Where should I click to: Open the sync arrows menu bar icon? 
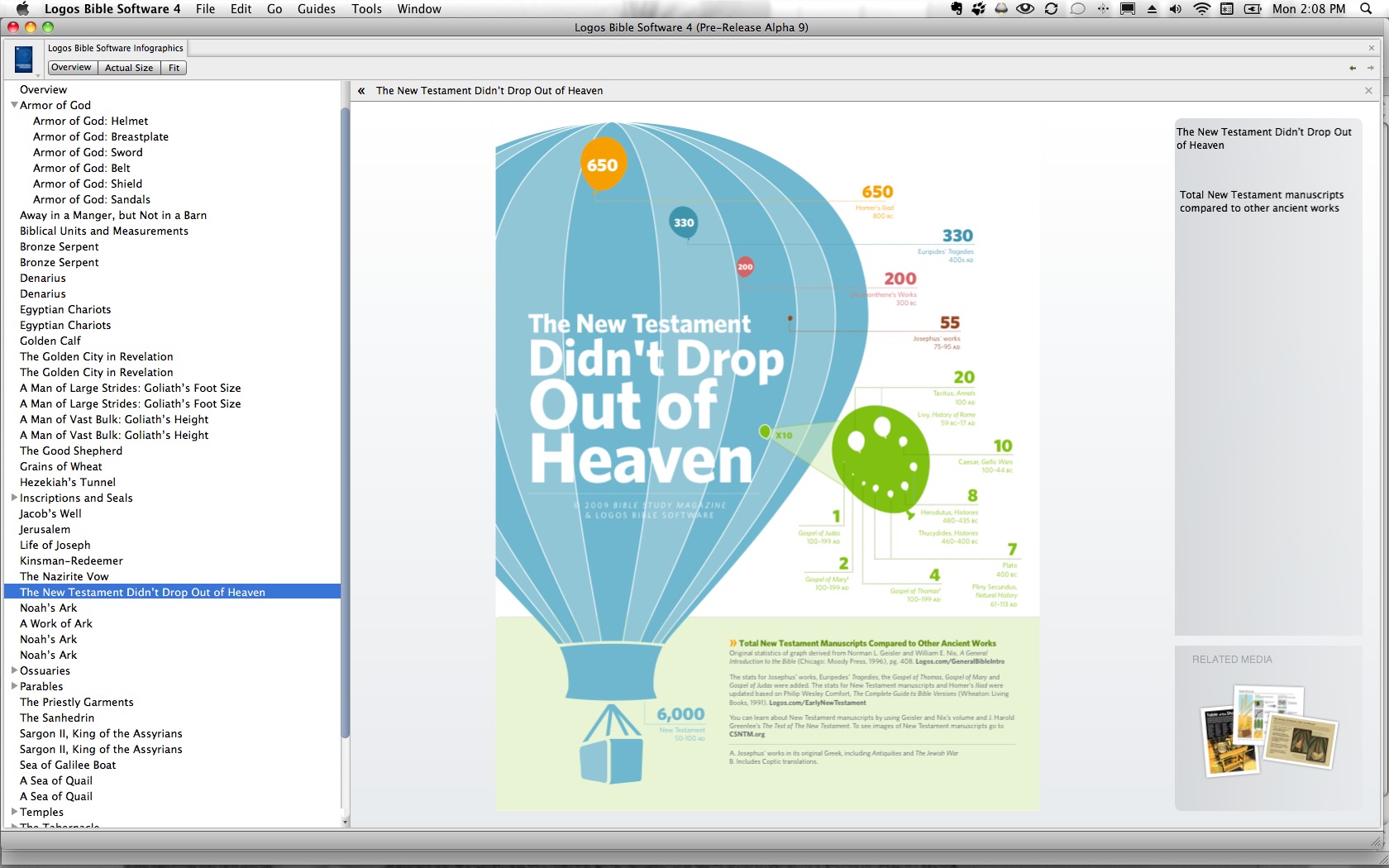click(1052, 9)
